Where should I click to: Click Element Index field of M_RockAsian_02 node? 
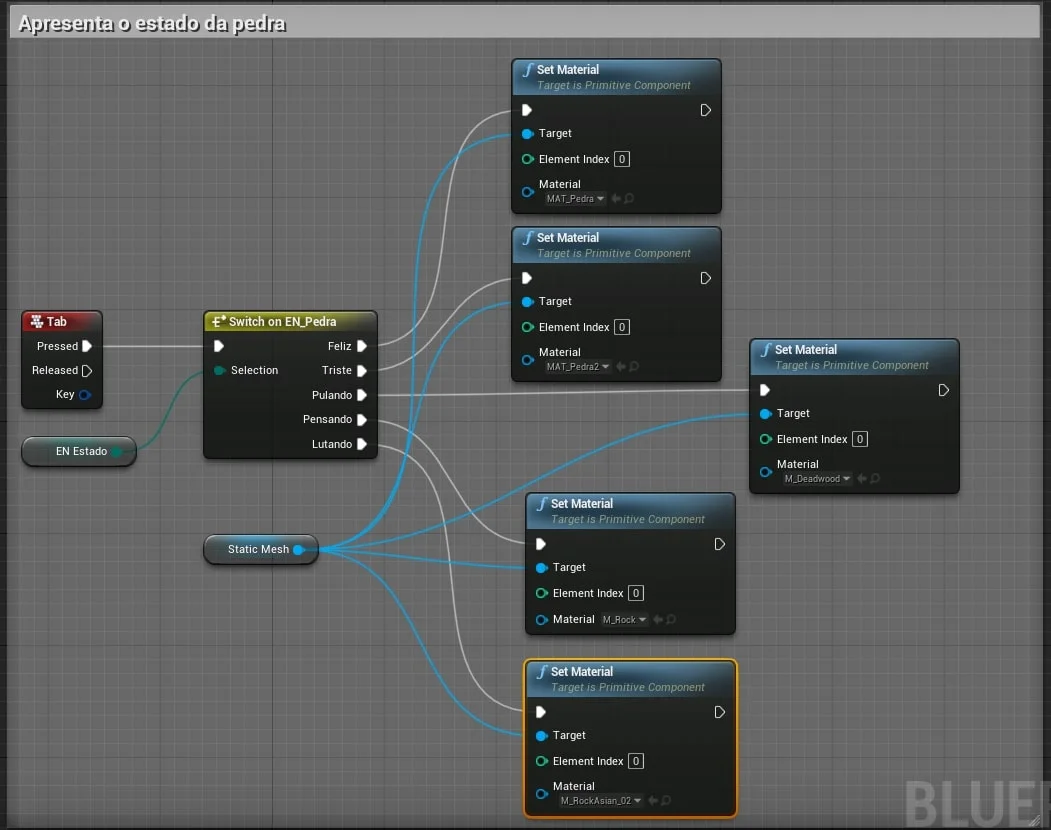click(x=636, y=761)
